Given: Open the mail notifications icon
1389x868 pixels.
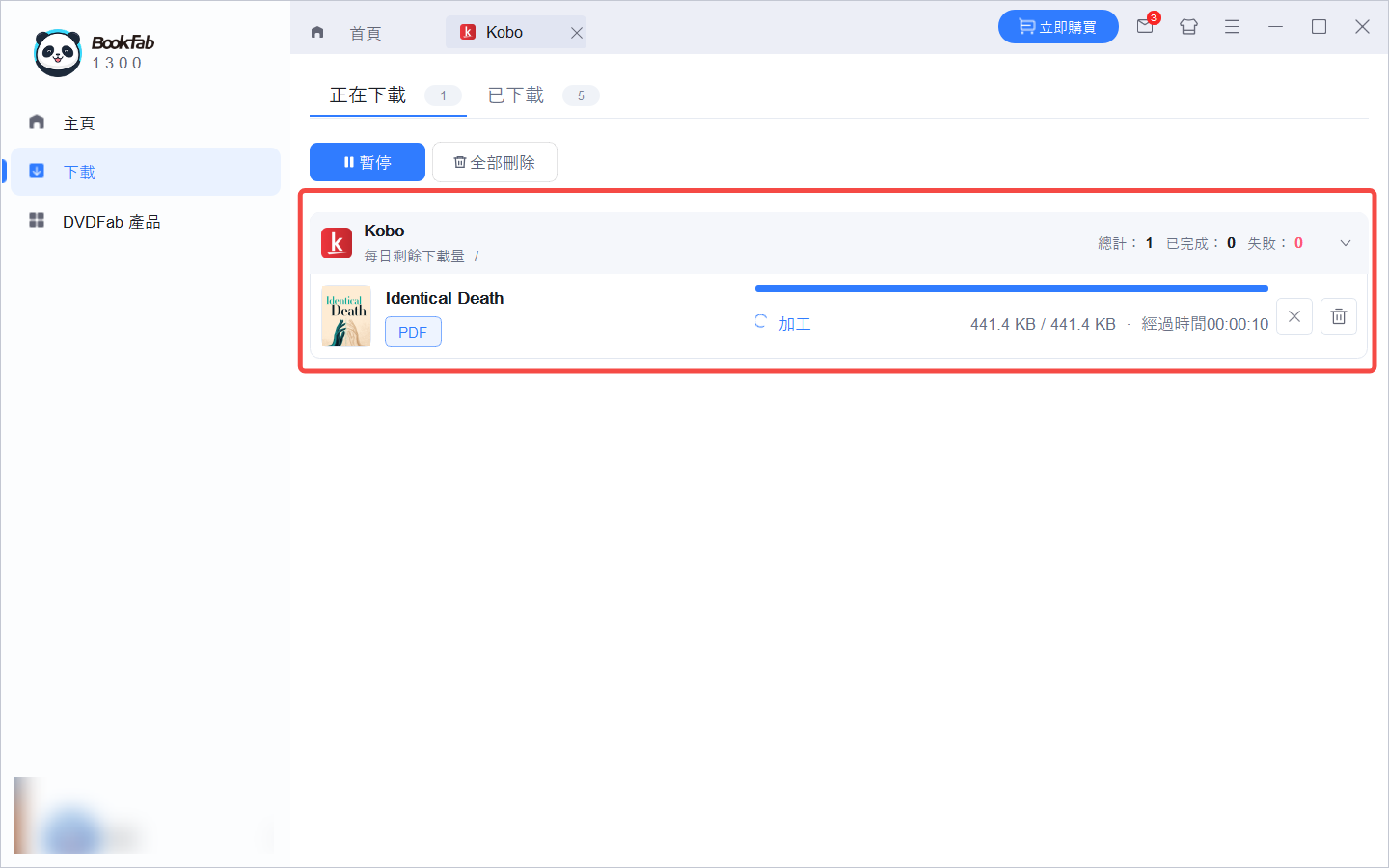Looking at the screenshot, I should click(1146, 26).
